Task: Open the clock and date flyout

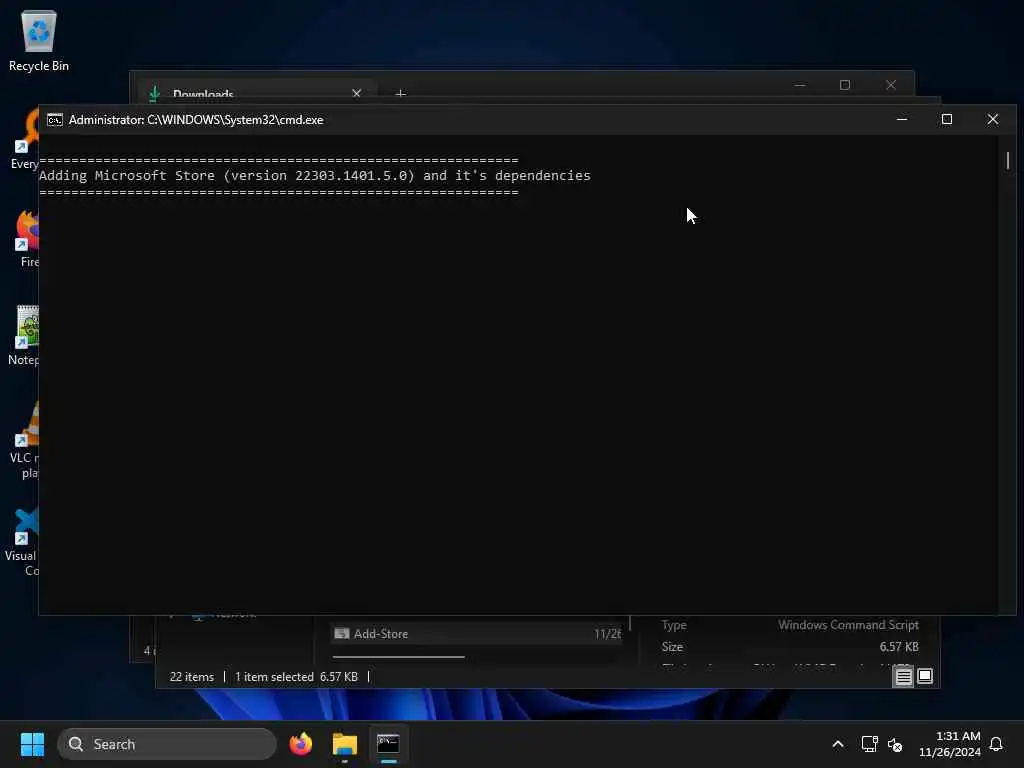Action: [x=950, y=744]
